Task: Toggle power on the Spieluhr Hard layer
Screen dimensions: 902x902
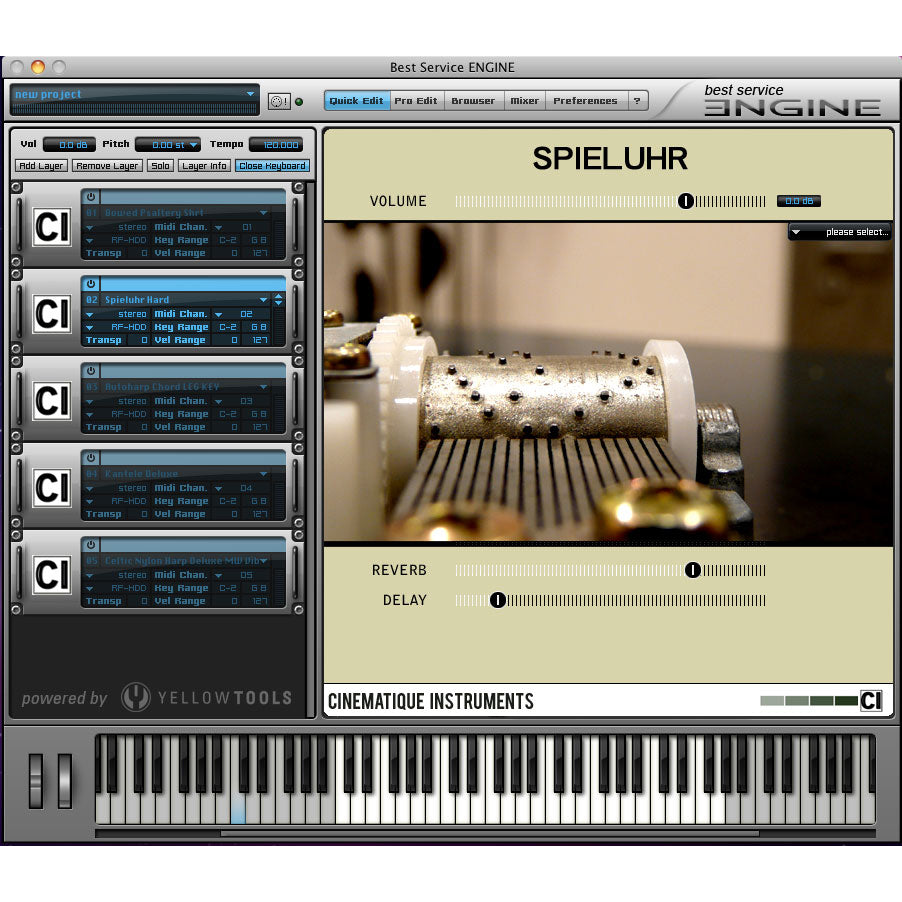Action: tap(90, 284)
